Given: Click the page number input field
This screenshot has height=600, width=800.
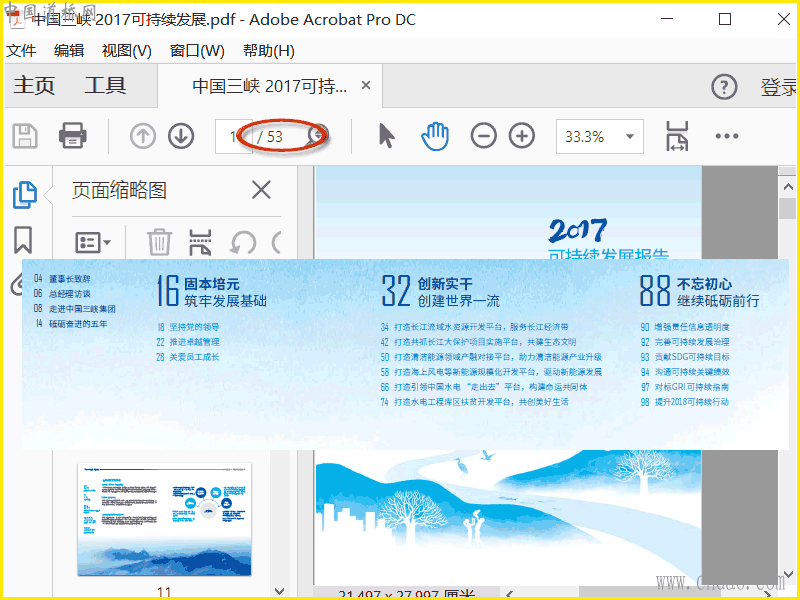Looking at the screenshot, I should 234,136.
